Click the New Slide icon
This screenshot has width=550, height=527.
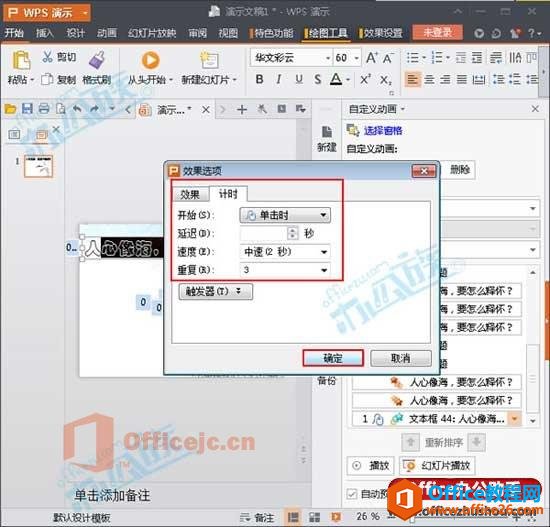pyautogui.click(x=209, y=60)
